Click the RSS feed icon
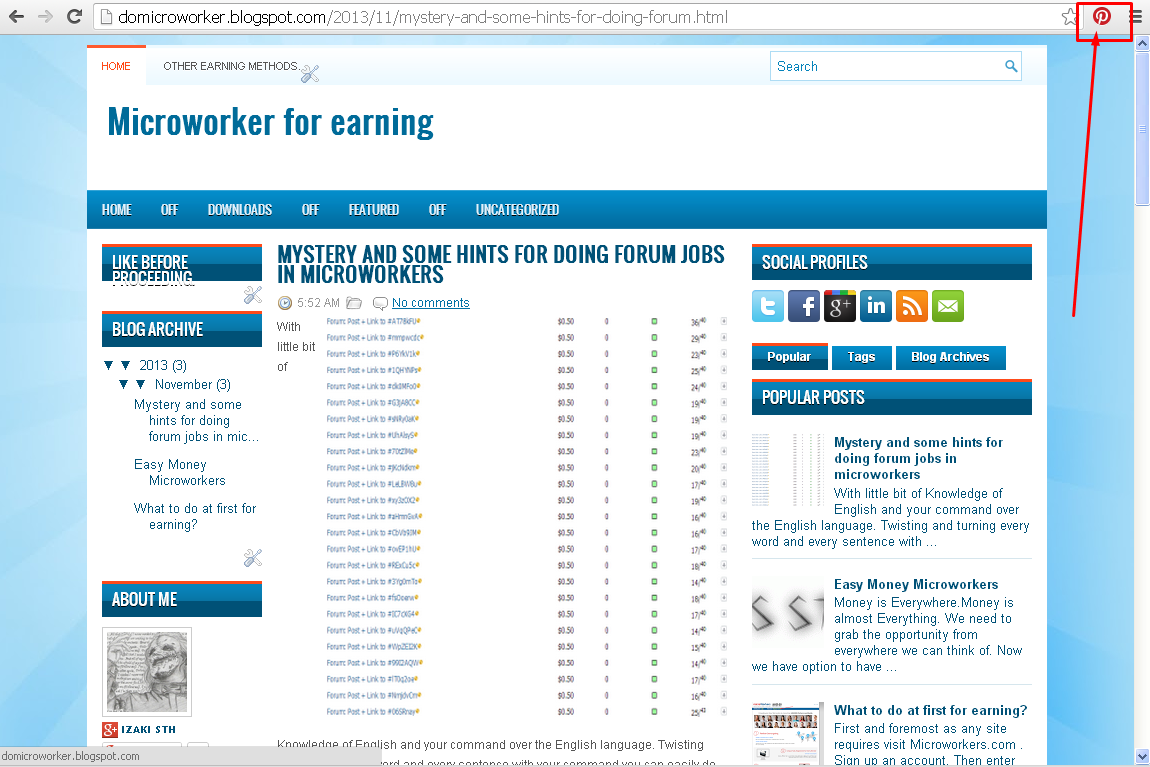Screen dimensions: 1150x767 (911, 306)
